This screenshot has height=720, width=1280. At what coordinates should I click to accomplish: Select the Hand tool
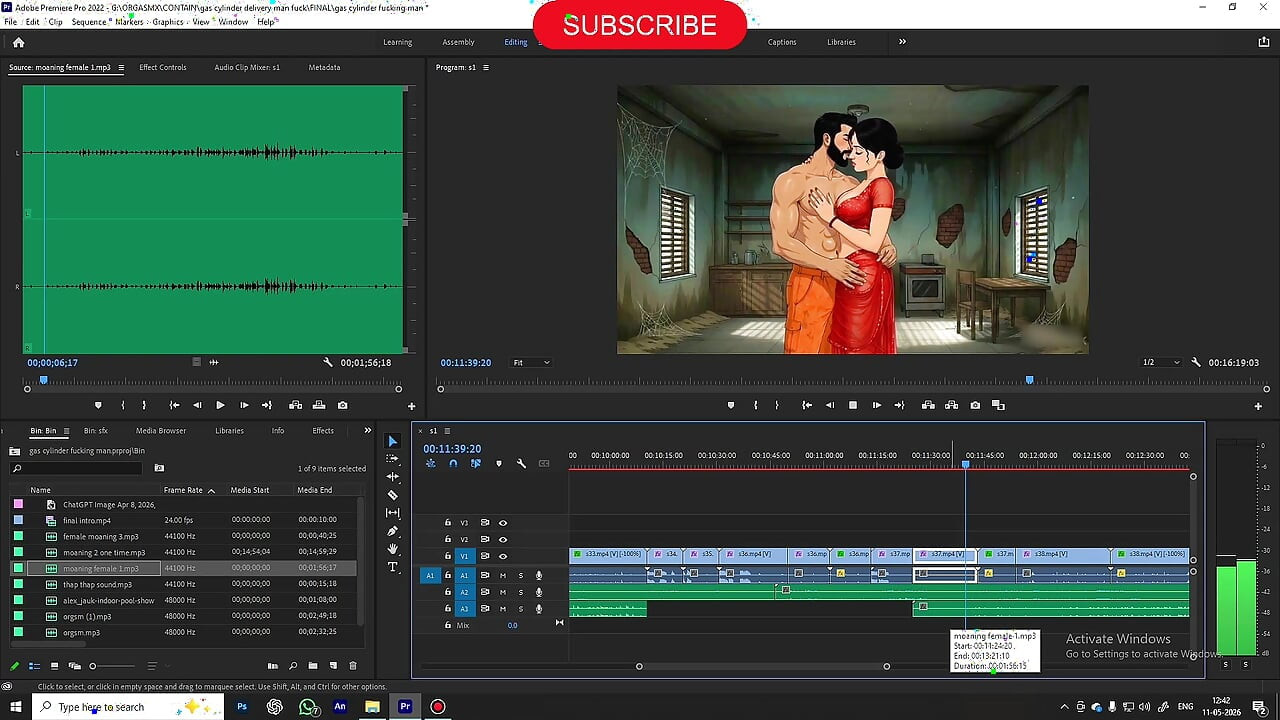click(392, 549)
